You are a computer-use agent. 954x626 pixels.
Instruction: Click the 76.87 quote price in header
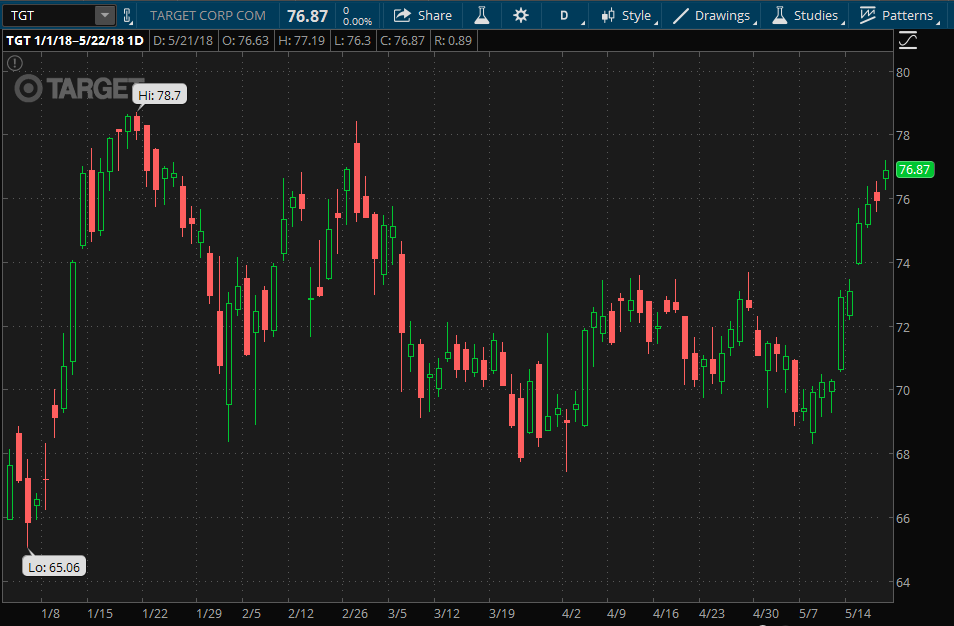[307, 16]
